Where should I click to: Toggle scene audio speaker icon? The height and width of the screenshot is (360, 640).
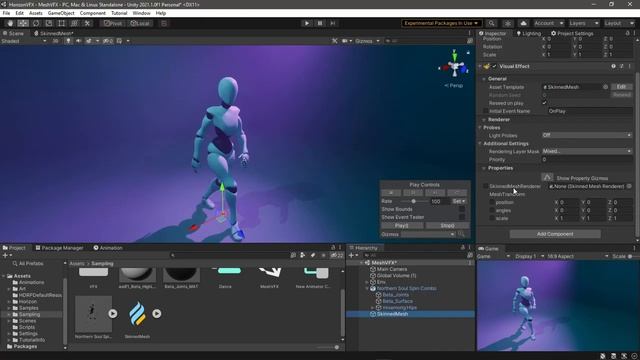(78, 41)
